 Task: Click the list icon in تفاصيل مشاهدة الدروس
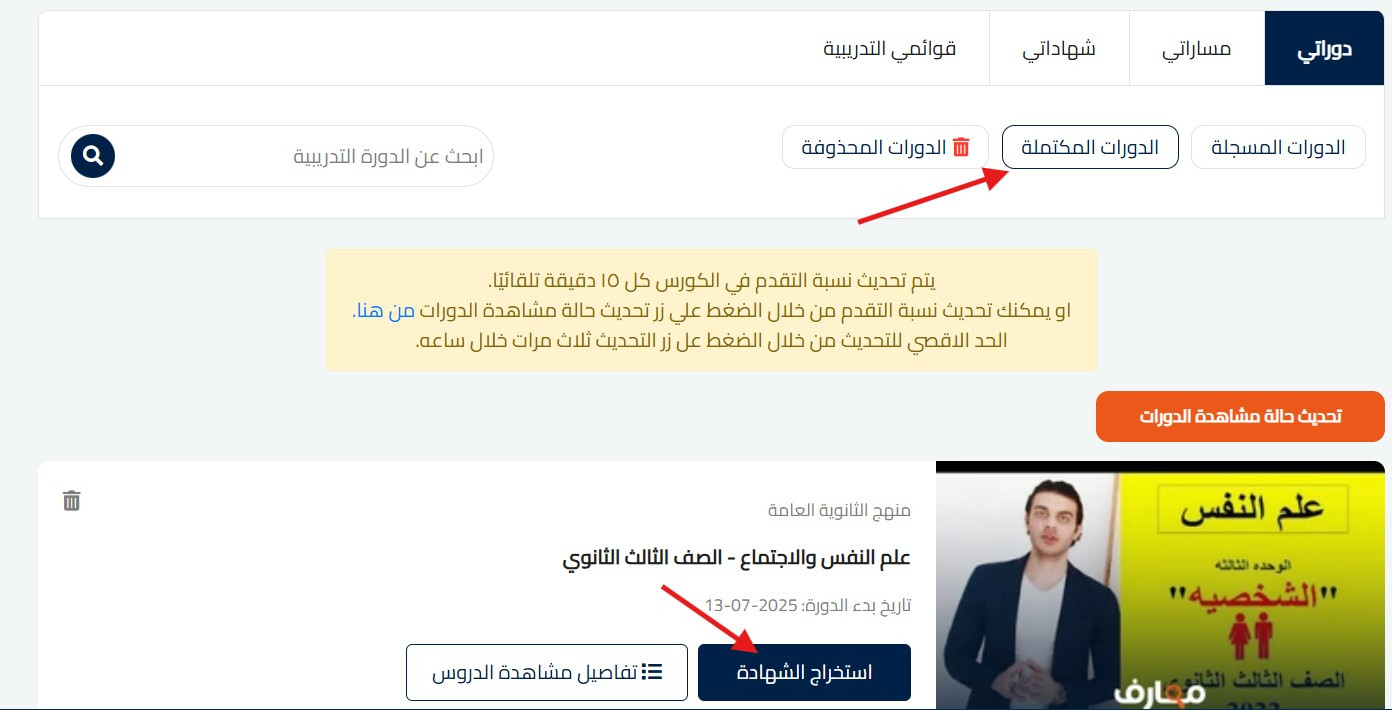point(653,672)
